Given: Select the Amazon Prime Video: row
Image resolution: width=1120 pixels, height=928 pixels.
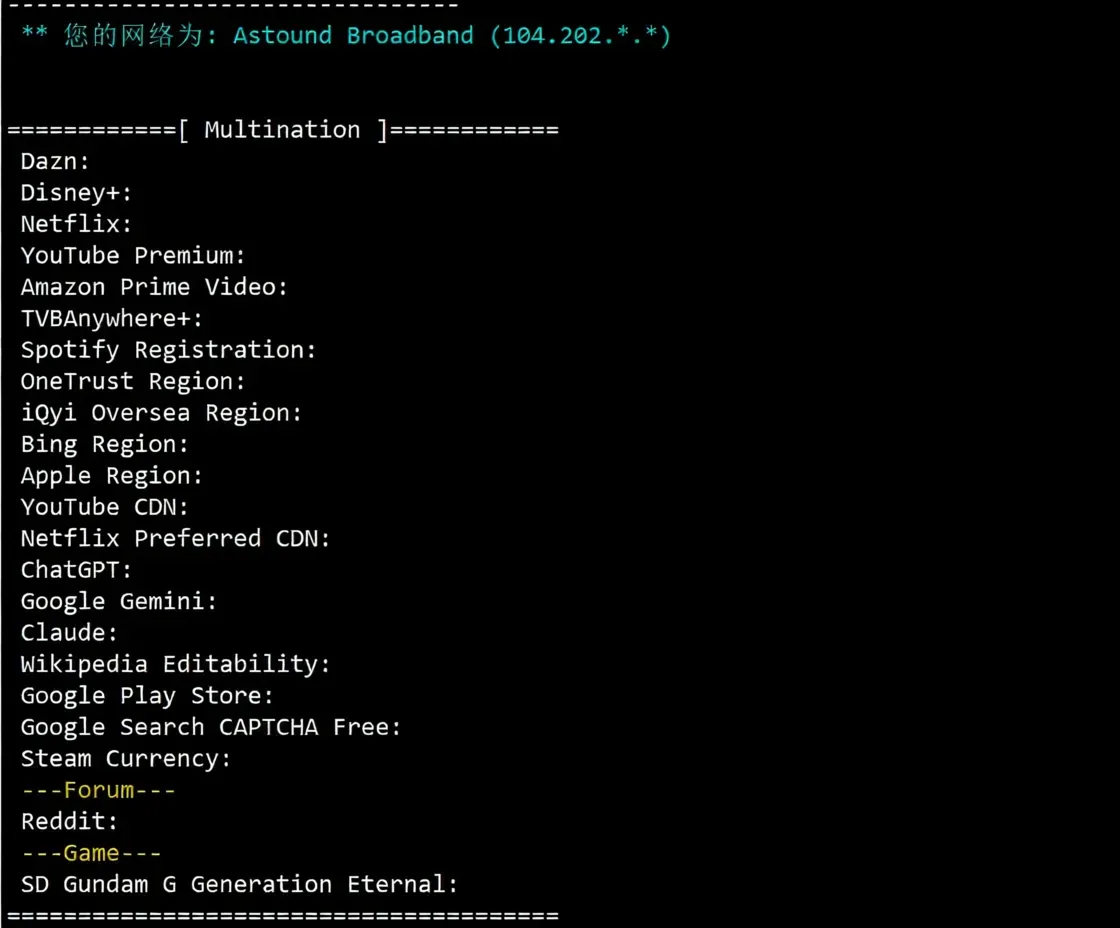Looking at the screenshot, I should pos(154,287).
